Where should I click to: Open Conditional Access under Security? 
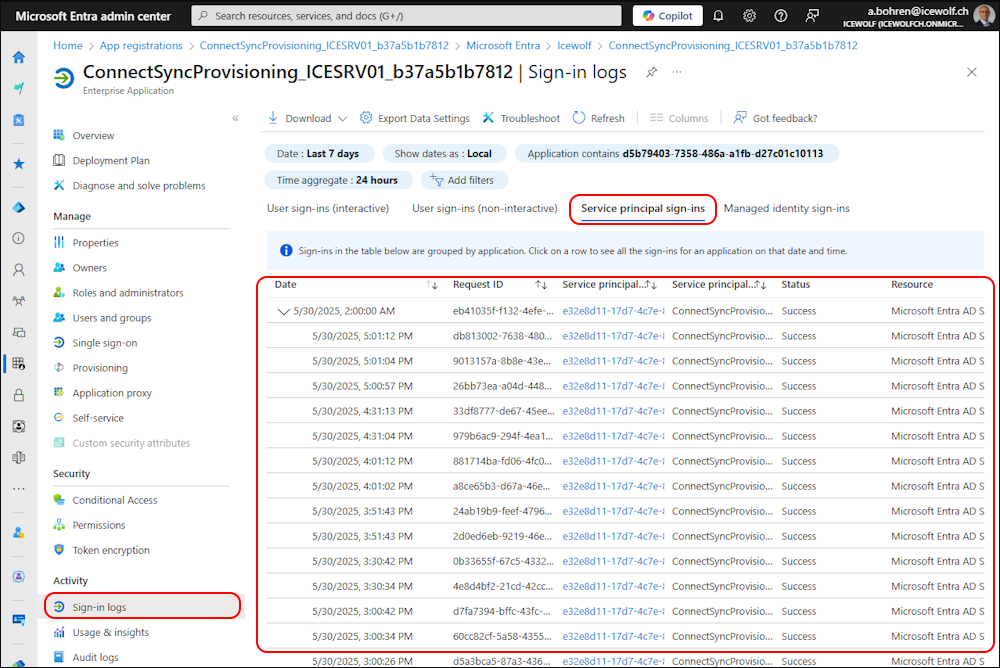point(115,500)
